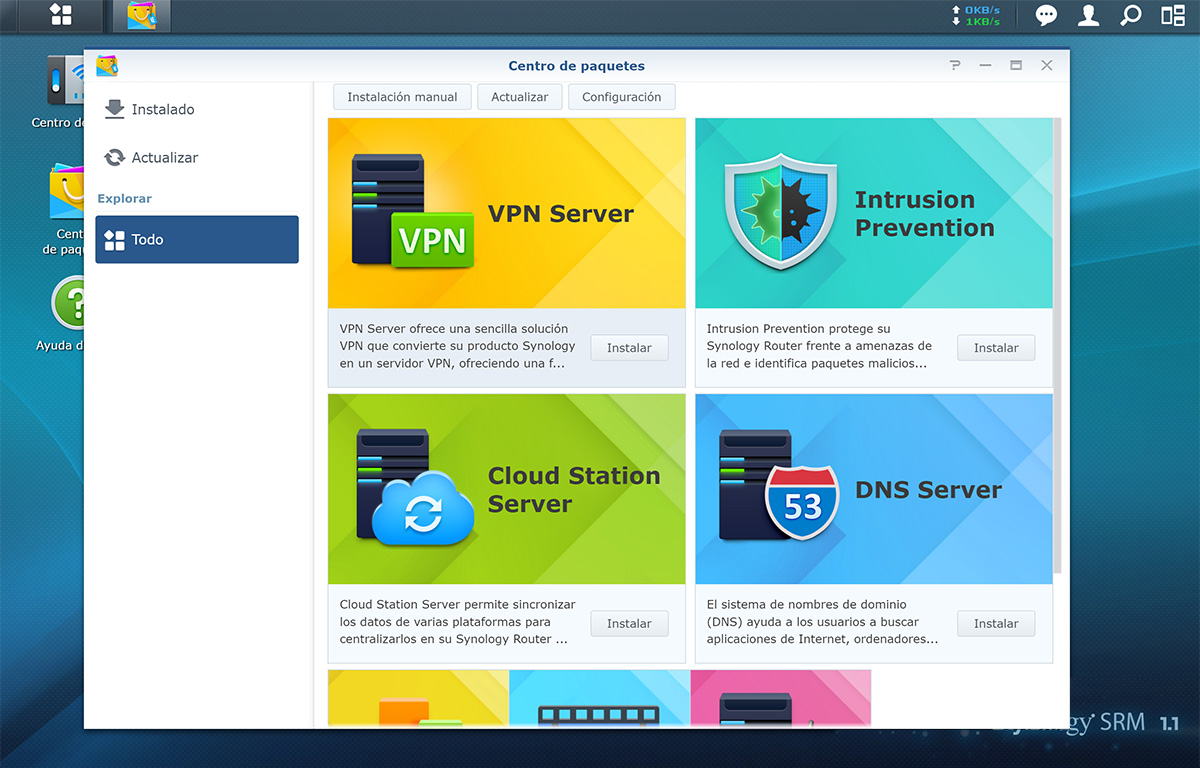This screenshot has width=1200, height=768.
Task: Open the widgets panel icon
Action: point(1173,15)
